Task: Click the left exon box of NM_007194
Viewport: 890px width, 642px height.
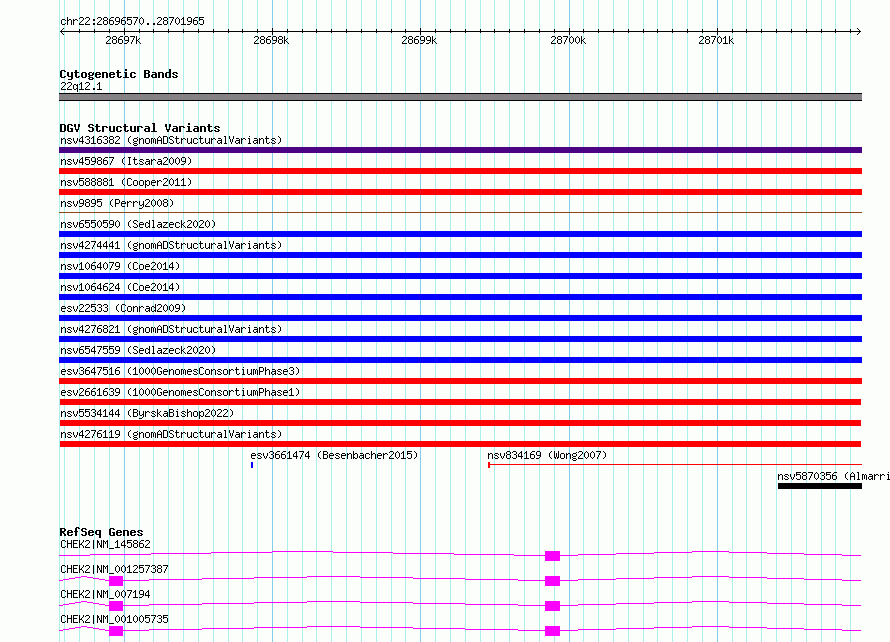Action: pos(116,606)
